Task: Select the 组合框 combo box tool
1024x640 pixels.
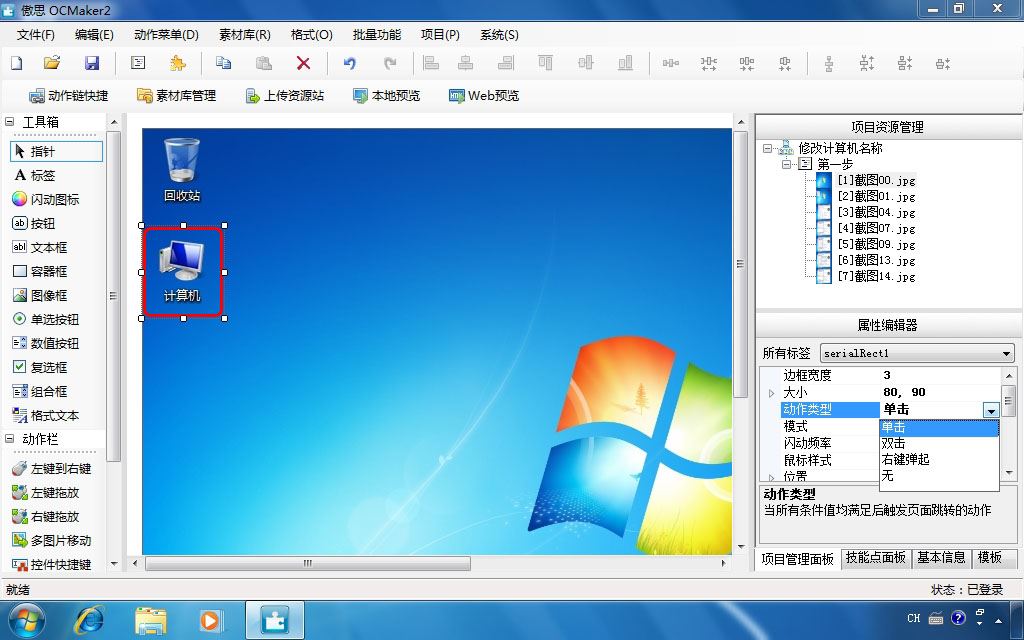Action: pos(40,392)
